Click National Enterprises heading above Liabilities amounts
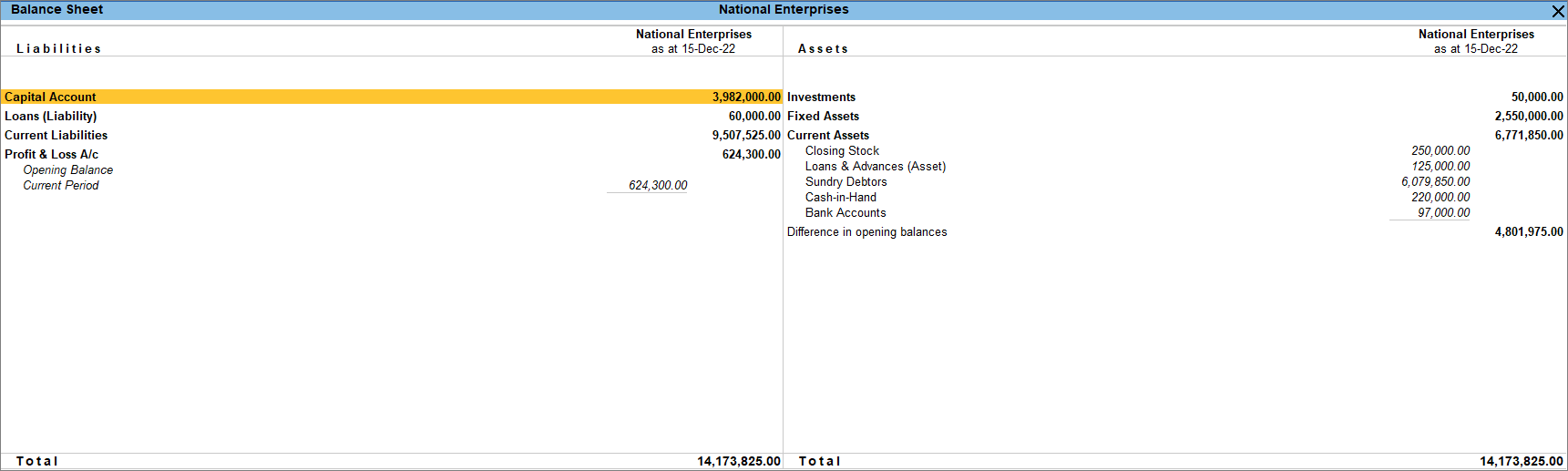Image resolution: width=1568 pixels, height=471 pixels. coord(693,34)
